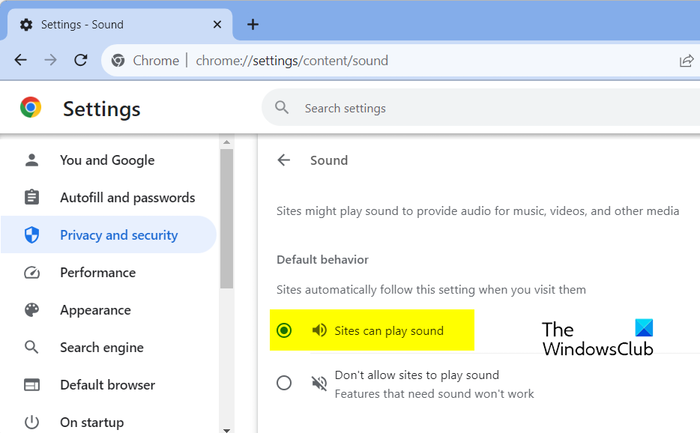The image size is (700, 433).
Task: Click the search magnifier icon in settings
Action: [282, 108]
